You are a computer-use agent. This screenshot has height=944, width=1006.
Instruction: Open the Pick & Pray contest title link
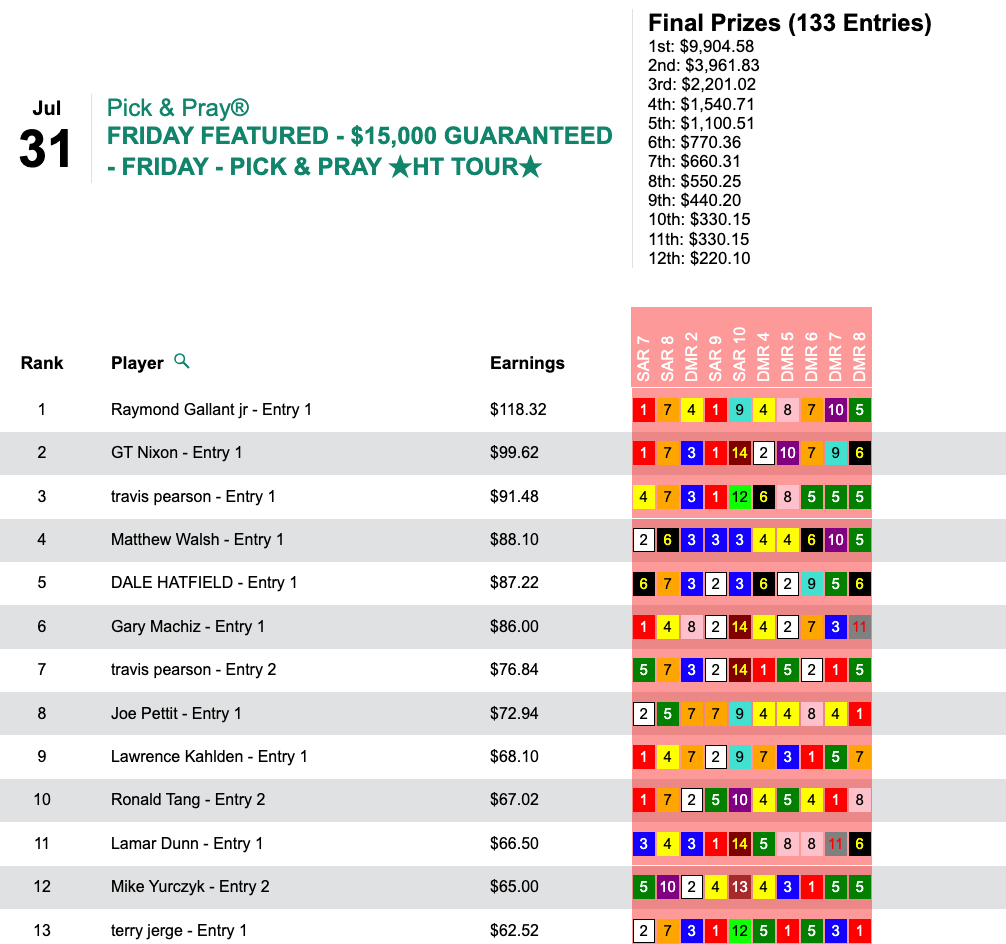pyautogui.click(x=359, y=137)
